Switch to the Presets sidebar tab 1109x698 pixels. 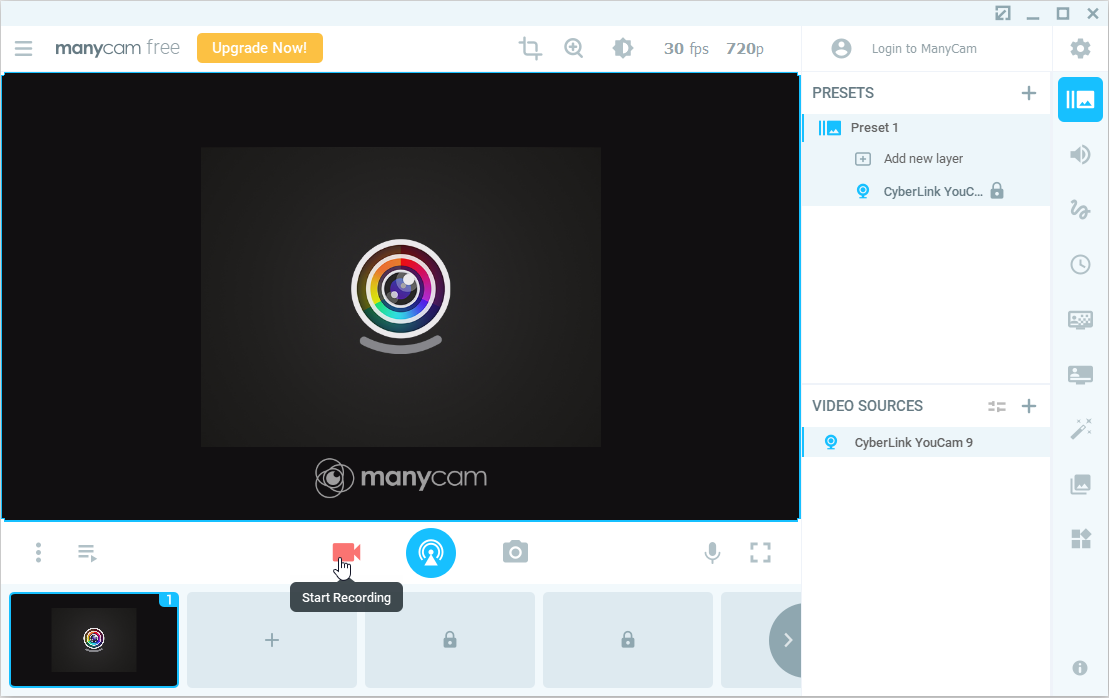(1080, 100)
